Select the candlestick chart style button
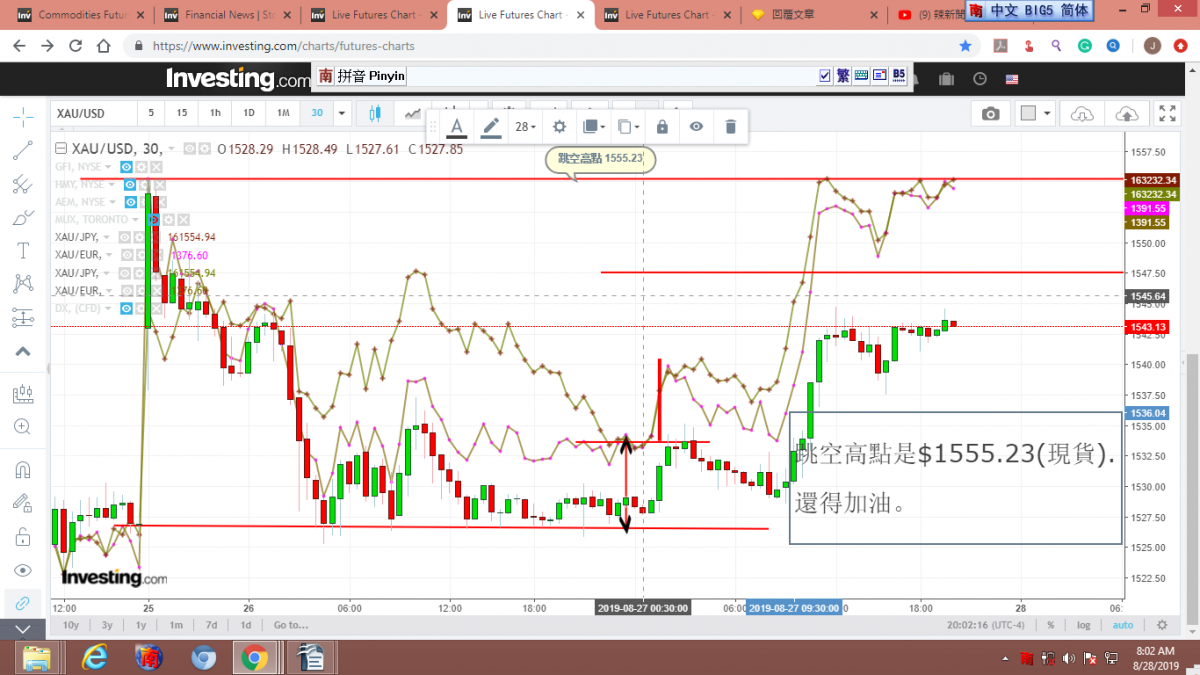 coord(376,113)
